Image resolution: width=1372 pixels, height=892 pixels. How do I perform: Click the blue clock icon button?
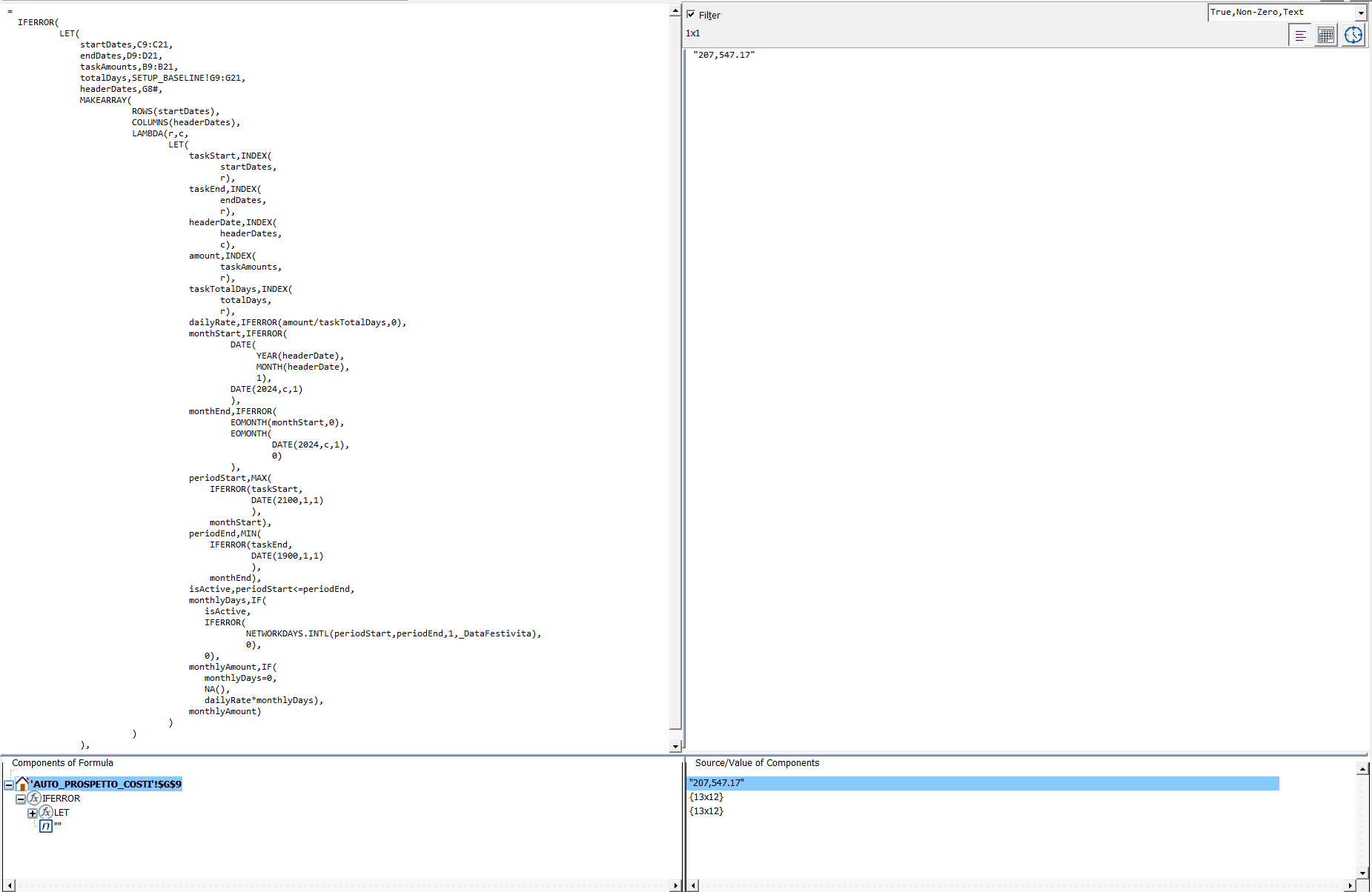tap(1353, 35)
